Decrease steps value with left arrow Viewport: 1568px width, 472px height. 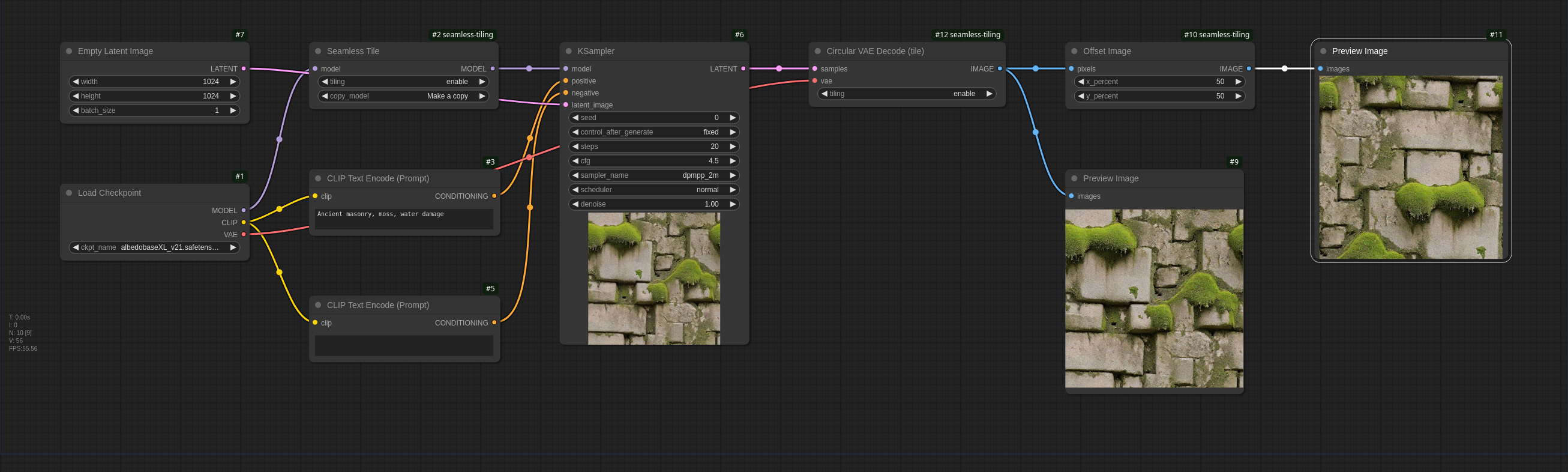point(575,147)
